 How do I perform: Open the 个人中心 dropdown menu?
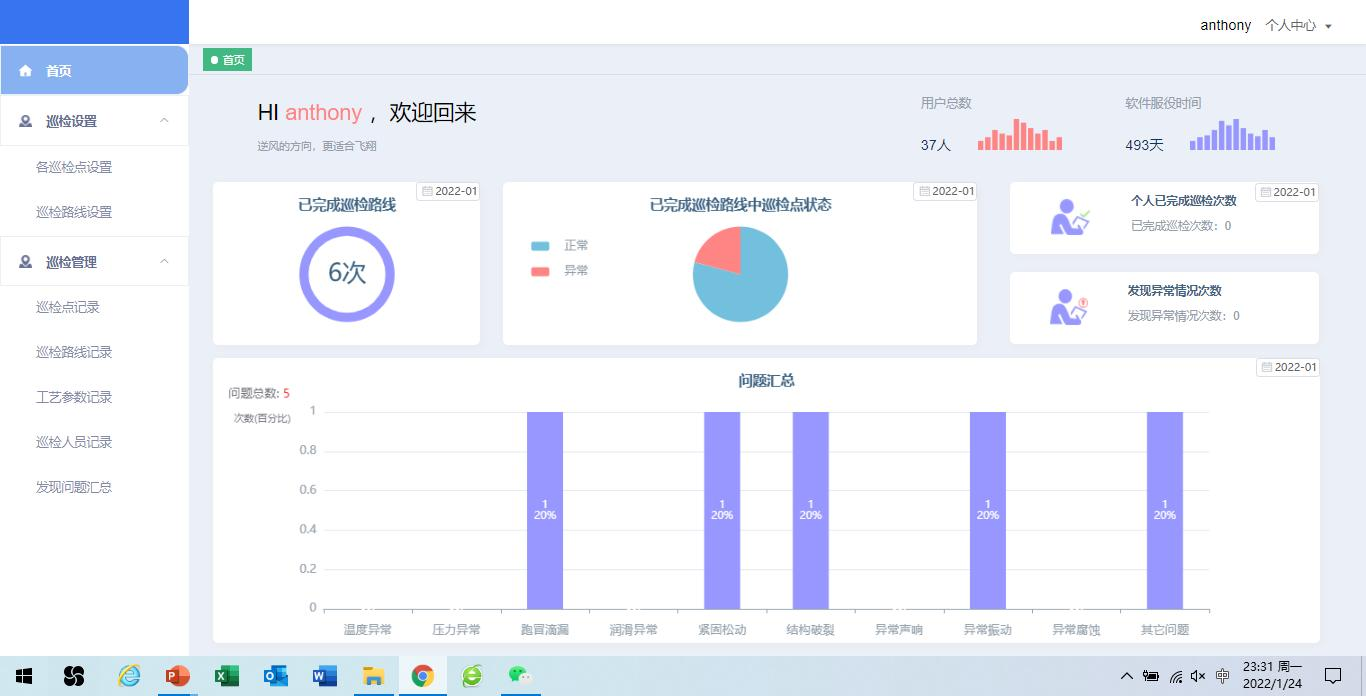[x=1298, y=26]
